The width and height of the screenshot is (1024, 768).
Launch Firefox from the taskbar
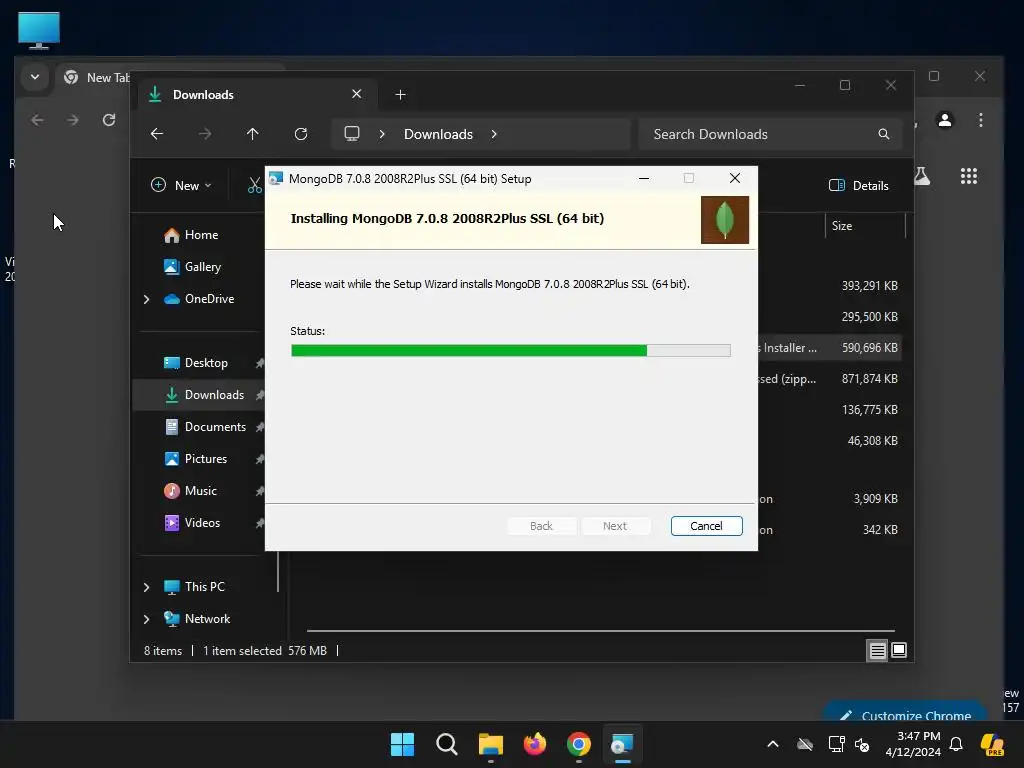coord(535,744)
